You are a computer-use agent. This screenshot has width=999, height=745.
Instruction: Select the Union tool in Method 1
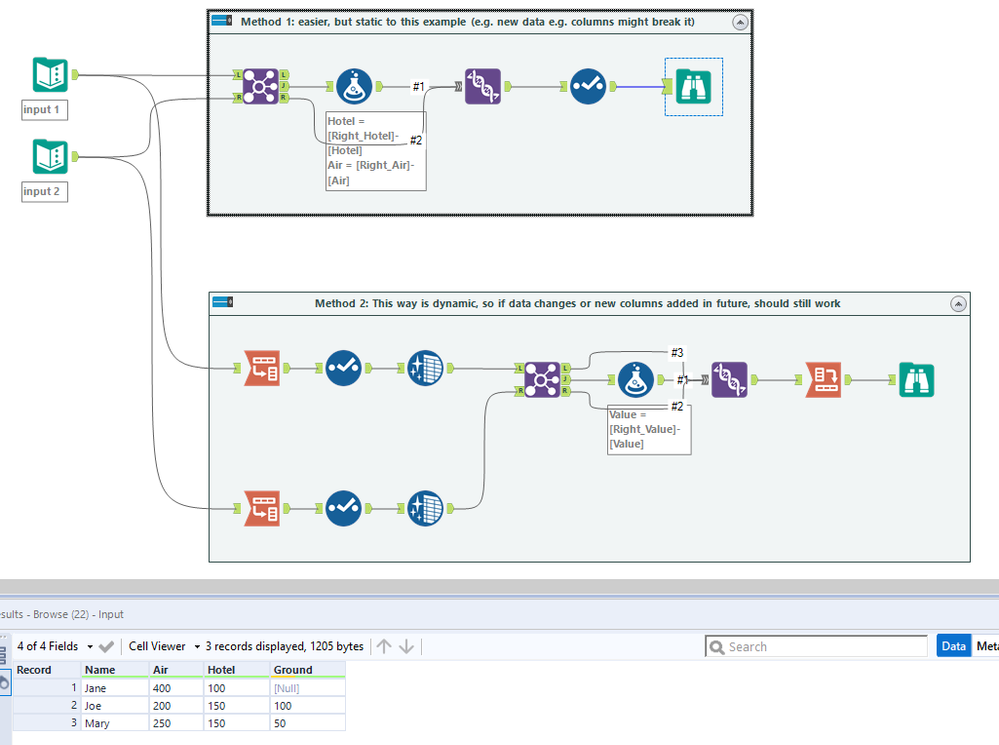pos(482,86)
